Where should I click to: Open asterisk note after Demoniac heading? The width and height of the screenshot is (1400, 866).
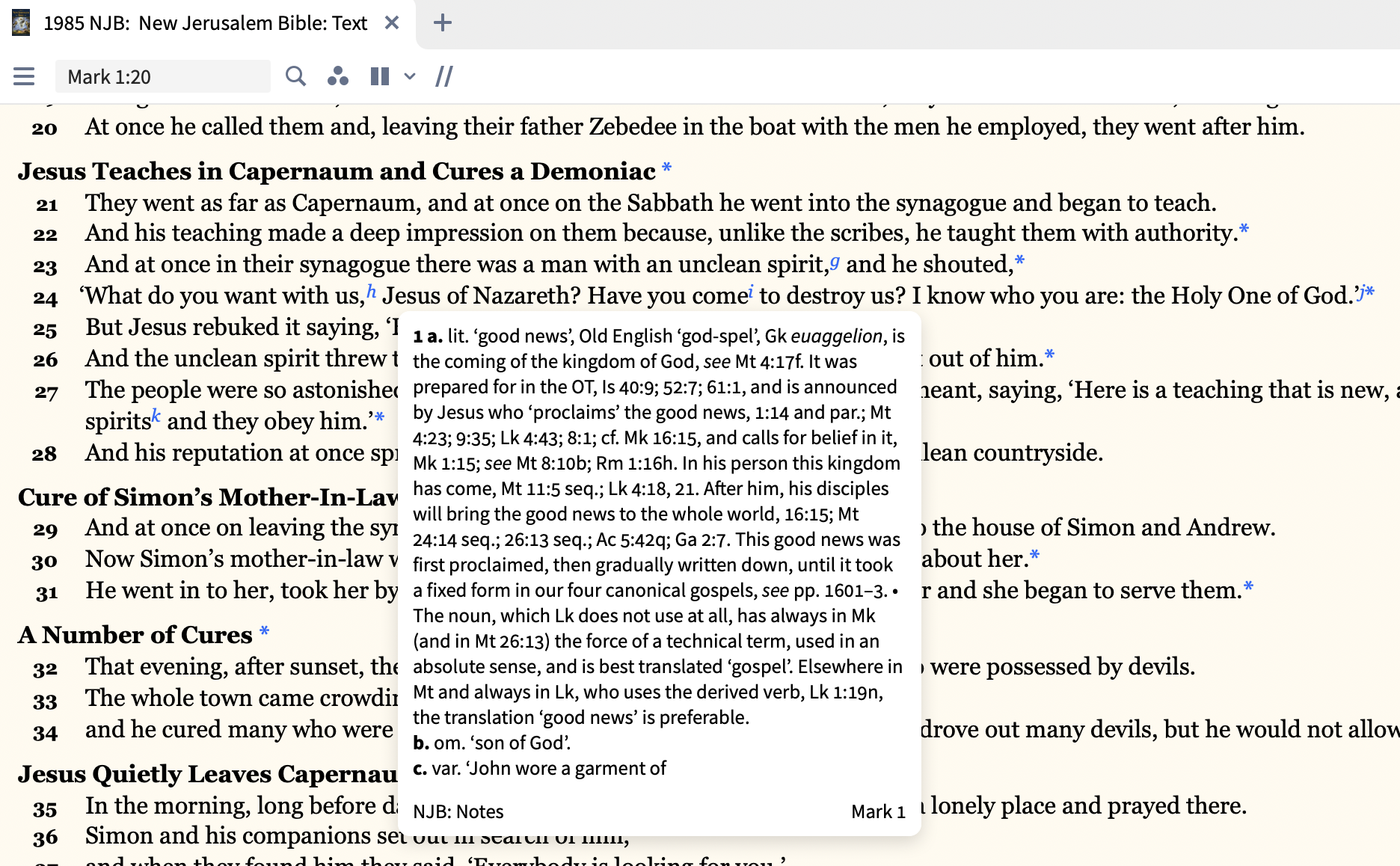666,168
